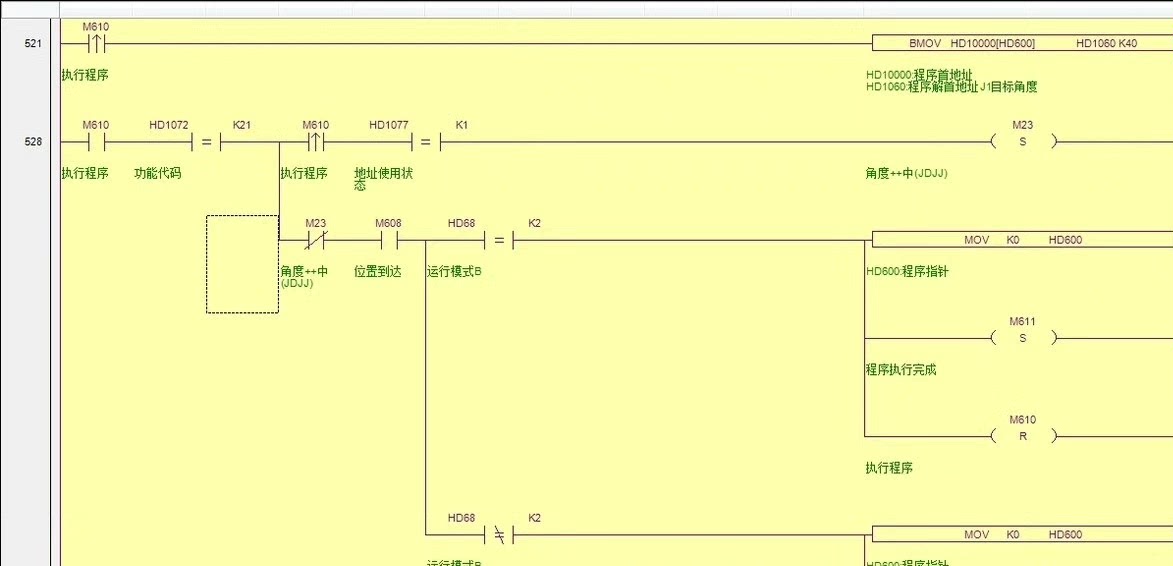Viewport: 1173px width, 566px height.
Task: Select the M610 reset coil
Action: click(1023, 436)
